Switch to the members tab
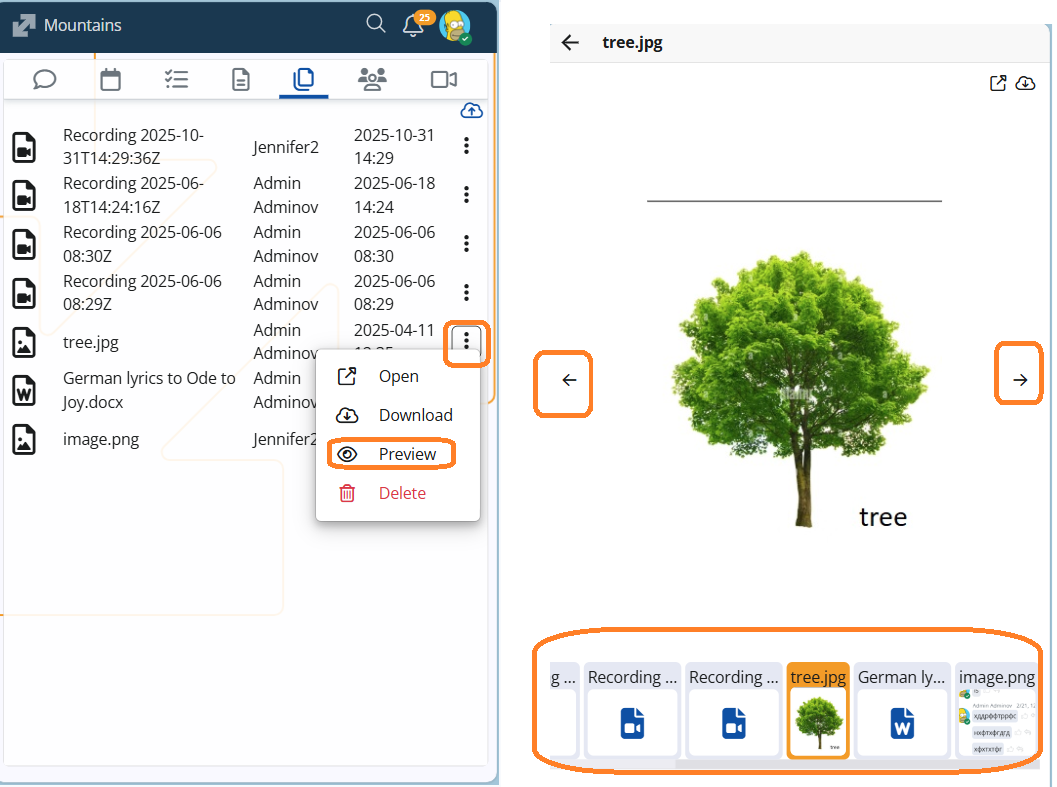The height and width of the screenshot is (787, 1057). pyautogui.click(x=372, y=80)
